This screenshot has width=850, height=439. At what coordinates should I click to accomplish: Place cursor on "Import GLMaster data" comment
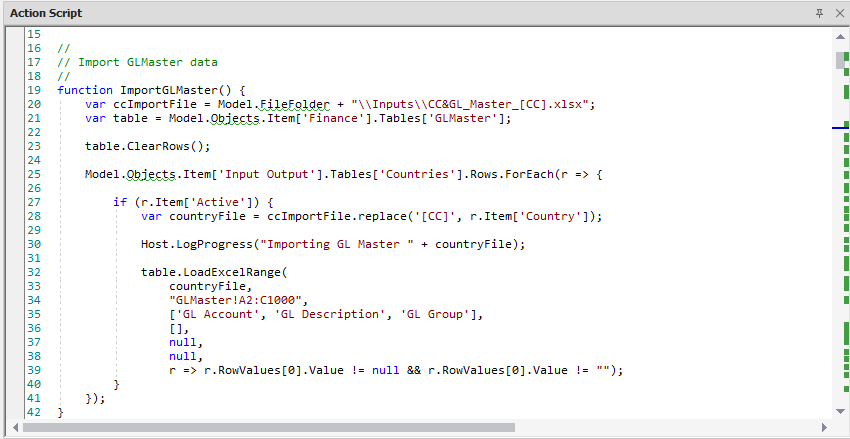click(x=147, y=62)
